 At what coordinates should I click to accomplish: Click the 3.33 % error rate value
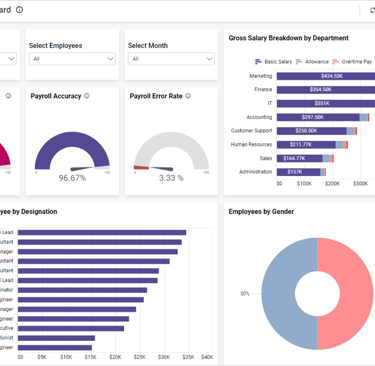coord(171,178)
